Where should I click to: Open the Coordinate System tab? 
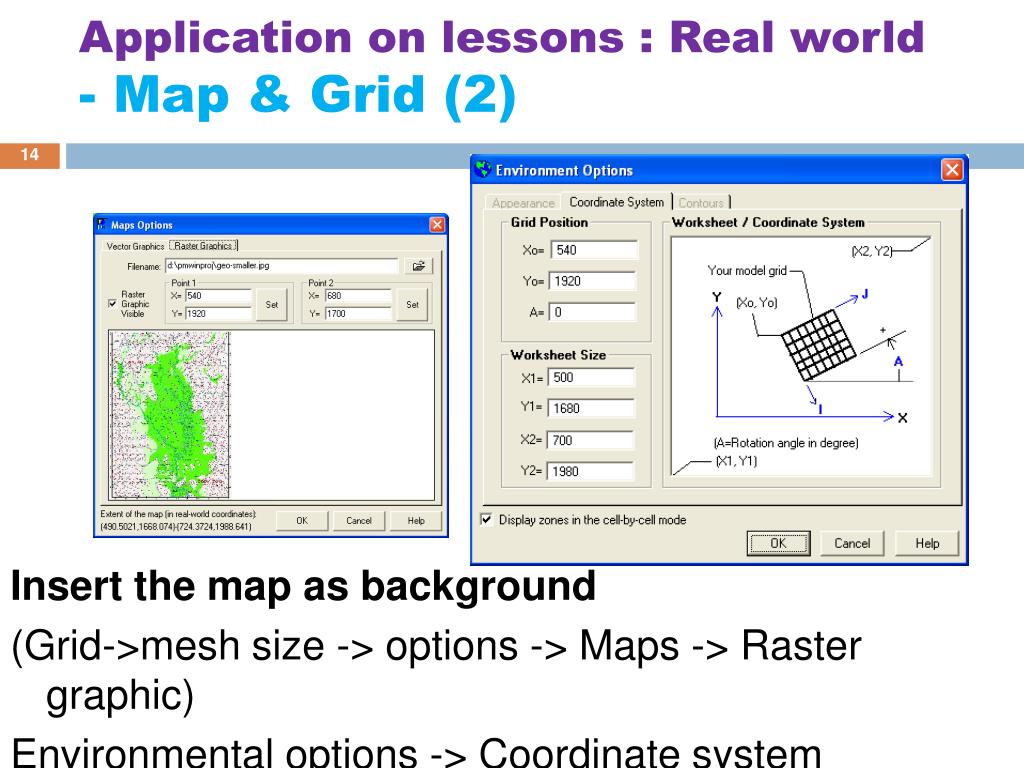(616, 202)
